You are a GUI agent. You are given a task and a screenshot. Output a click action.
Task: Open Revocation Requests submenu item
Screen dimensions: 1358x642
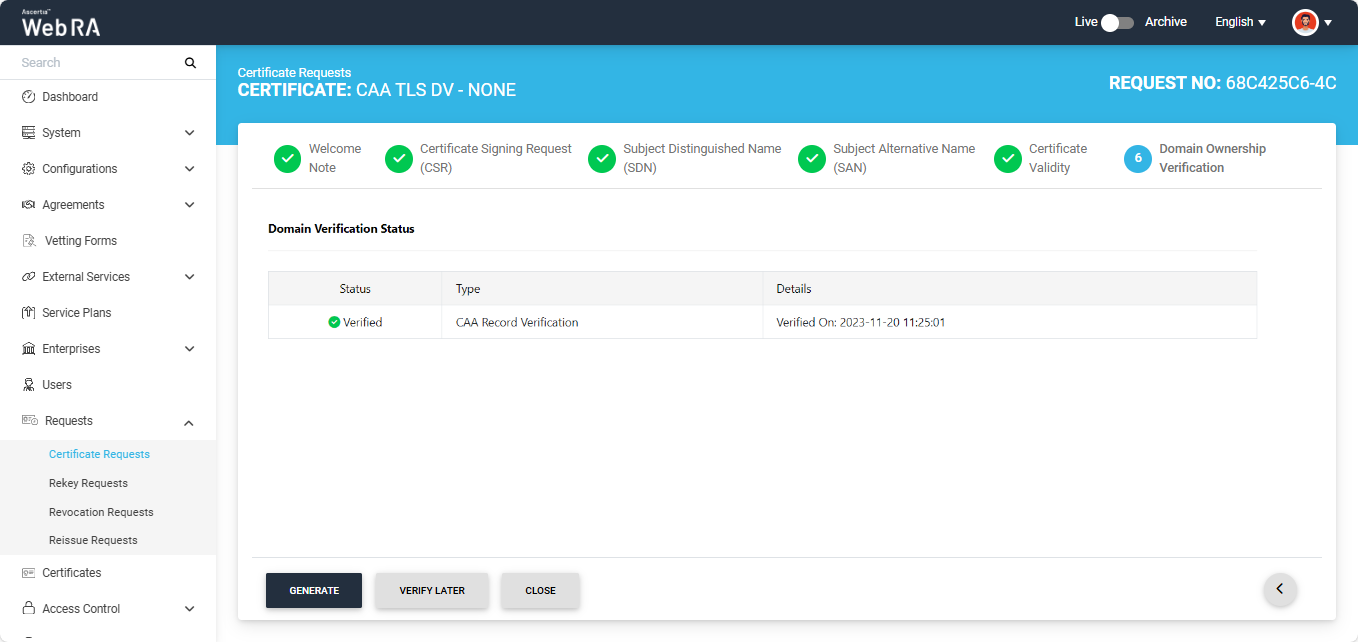(x=101, y=512)
